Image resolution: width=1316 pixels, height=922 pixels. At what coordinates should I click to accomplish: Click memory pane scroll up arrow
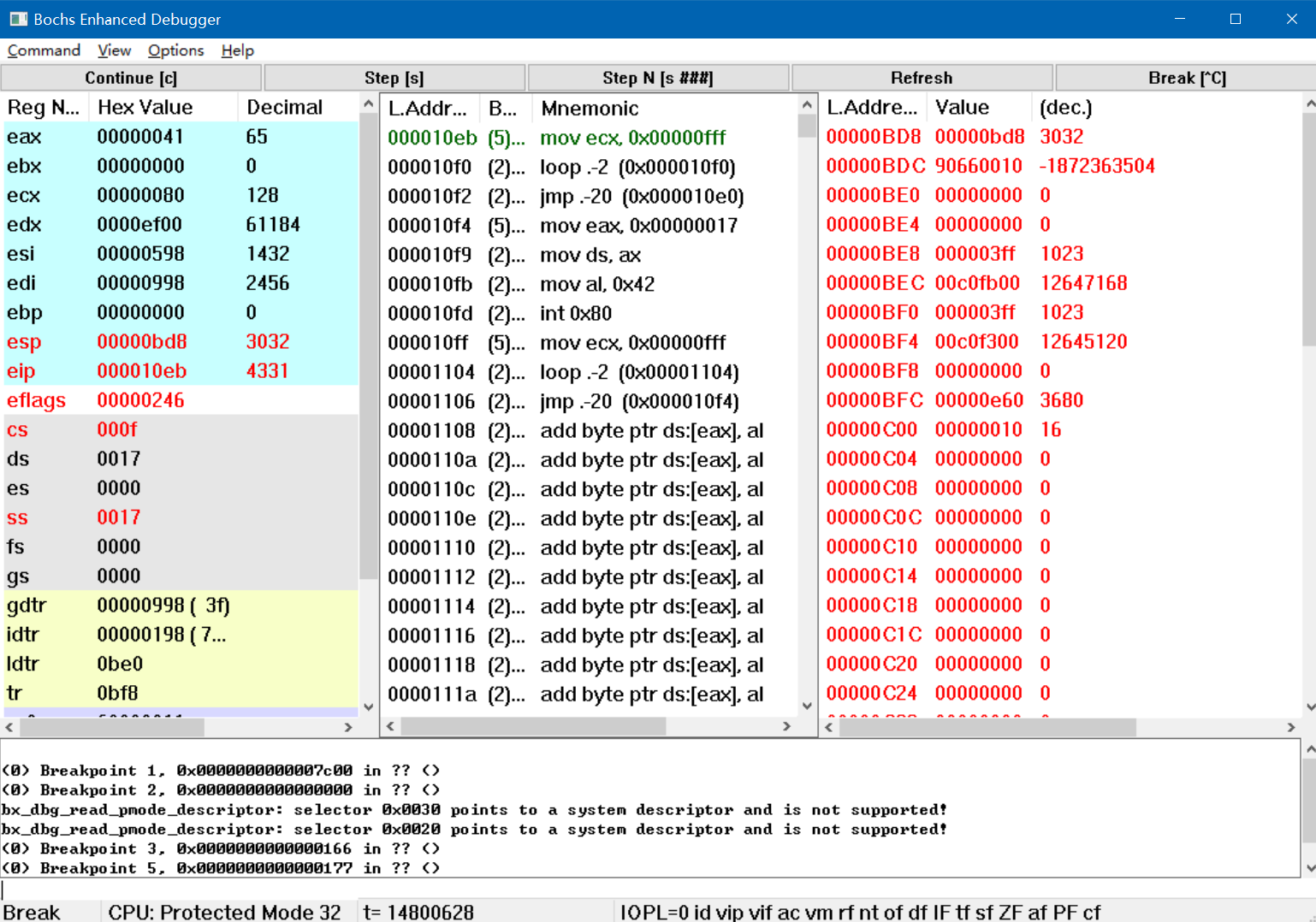point(1309,103)
